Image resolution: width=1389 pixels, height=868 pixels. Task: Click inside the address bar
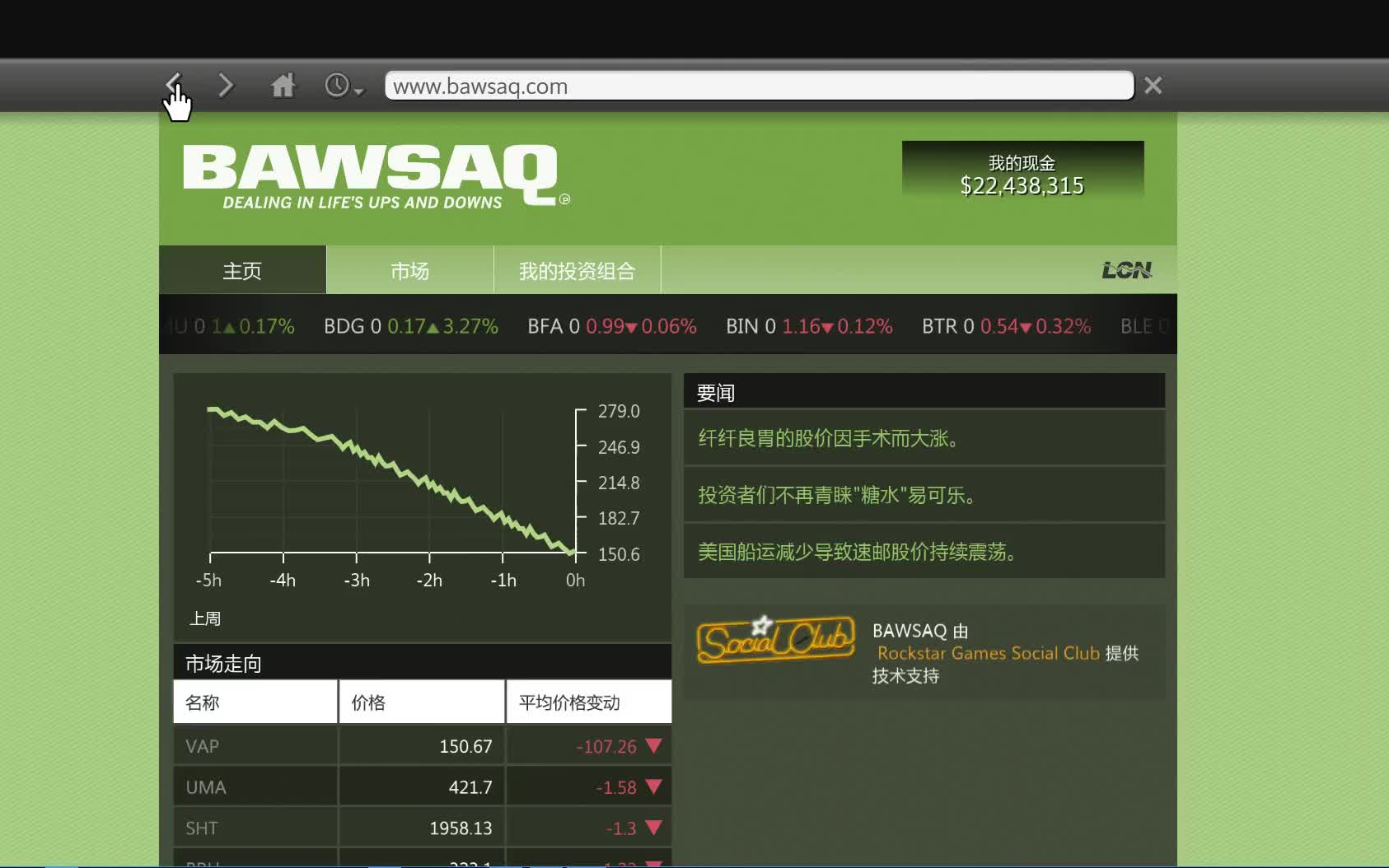tap(758, 86)
